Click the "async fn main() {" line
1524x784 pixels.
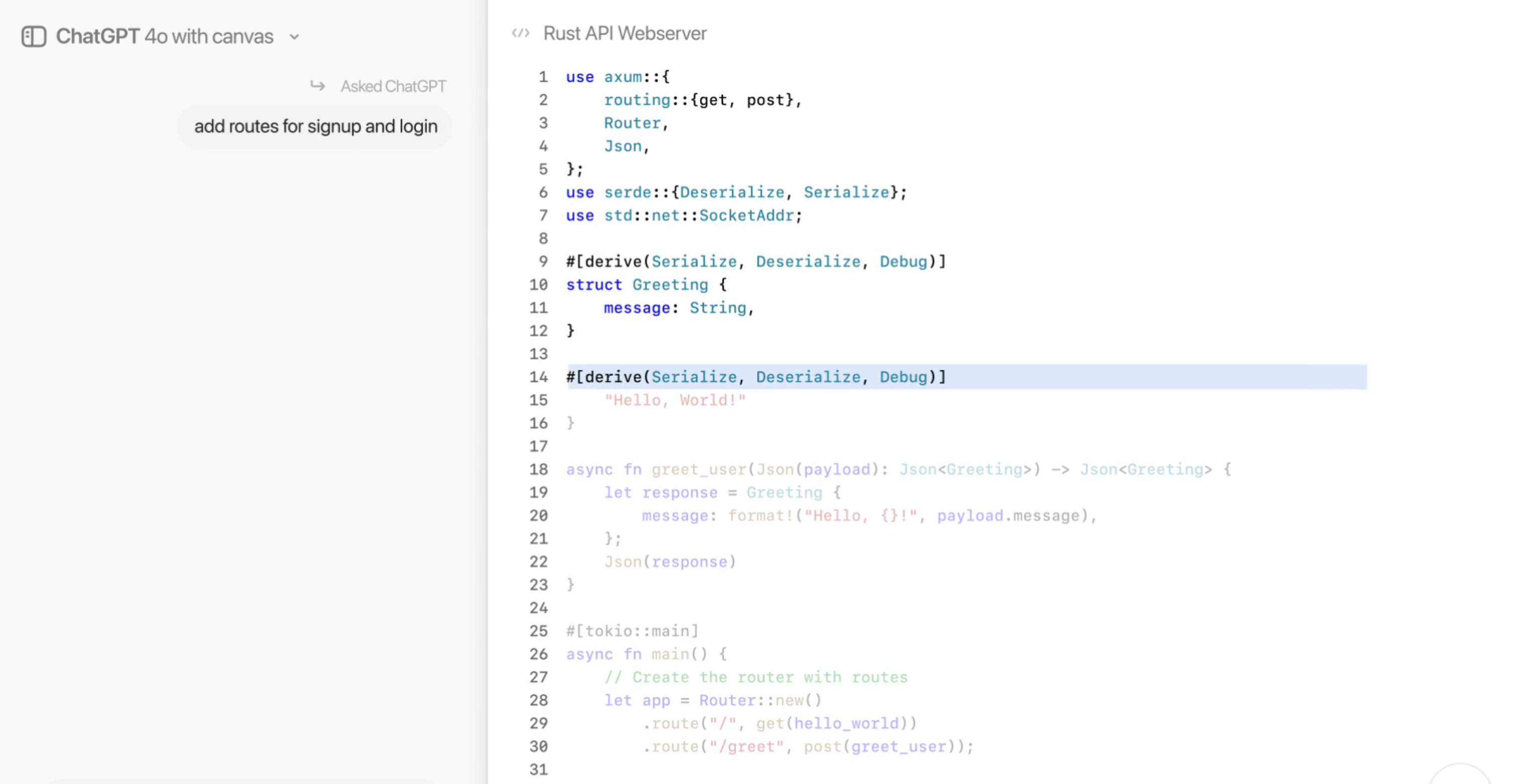tap(647, 654)
